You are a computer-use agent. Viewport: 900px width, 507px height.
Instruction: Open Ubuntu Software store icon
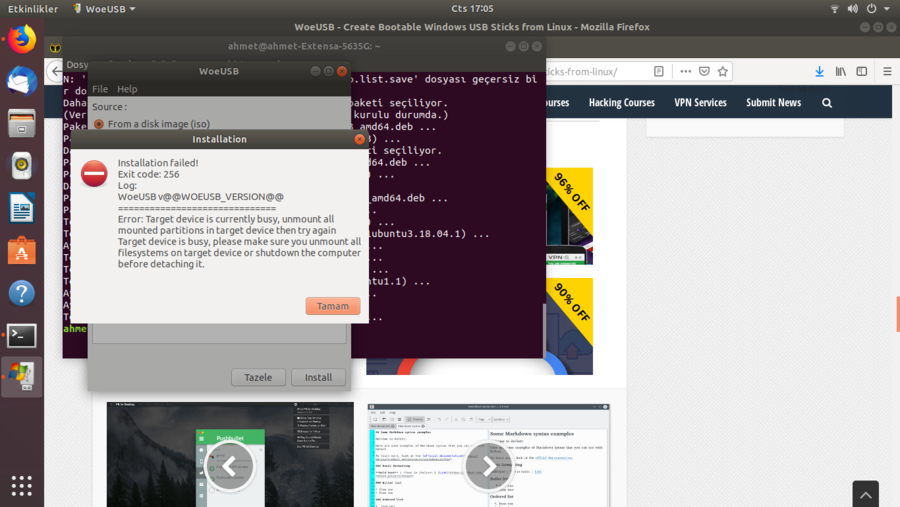click(22, 250)
